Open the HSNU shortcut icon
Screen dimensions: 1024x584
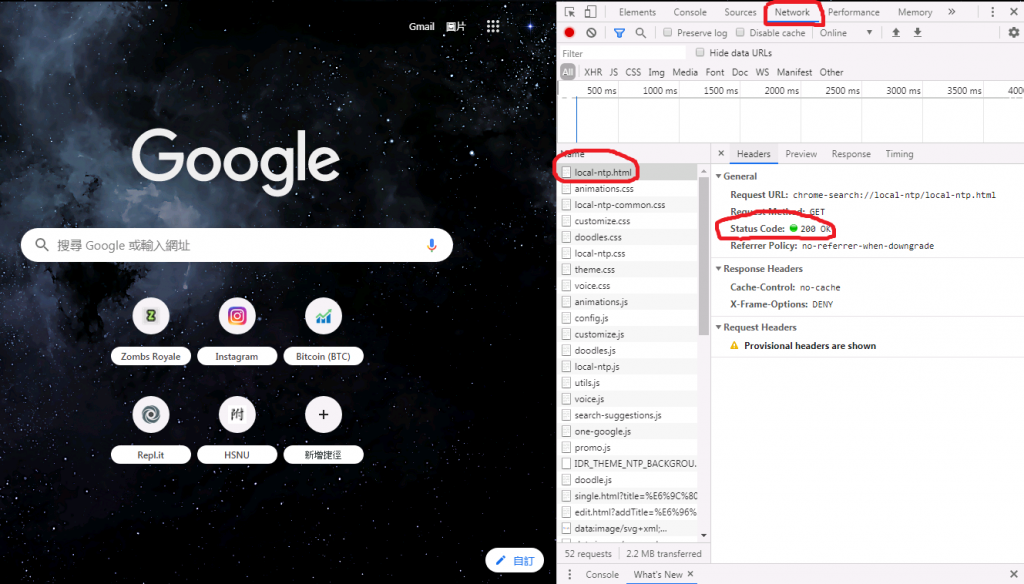237,414
